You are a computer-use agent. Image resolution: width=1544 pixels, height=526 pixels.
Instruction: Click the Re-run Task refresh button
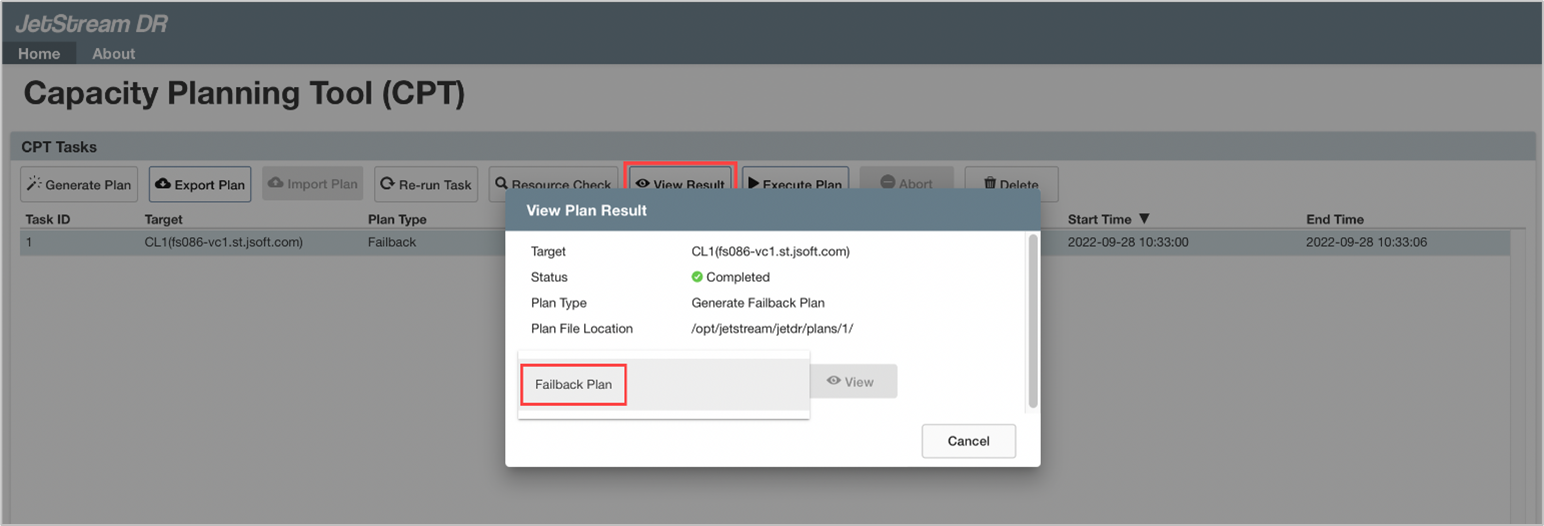[x=426, y=184]
